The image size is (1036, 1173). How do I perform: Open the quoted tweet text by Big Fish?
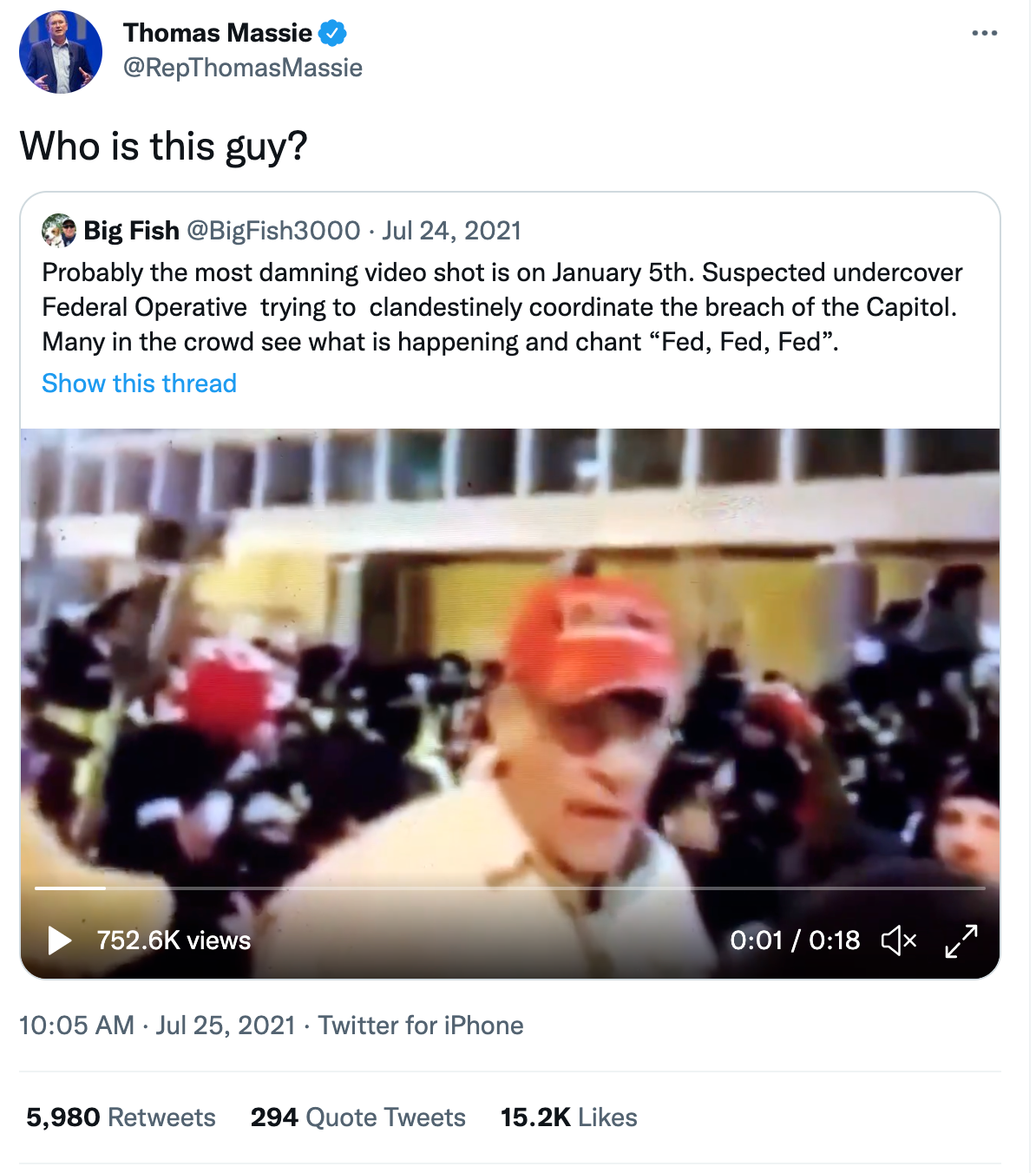tap(502, 307)
